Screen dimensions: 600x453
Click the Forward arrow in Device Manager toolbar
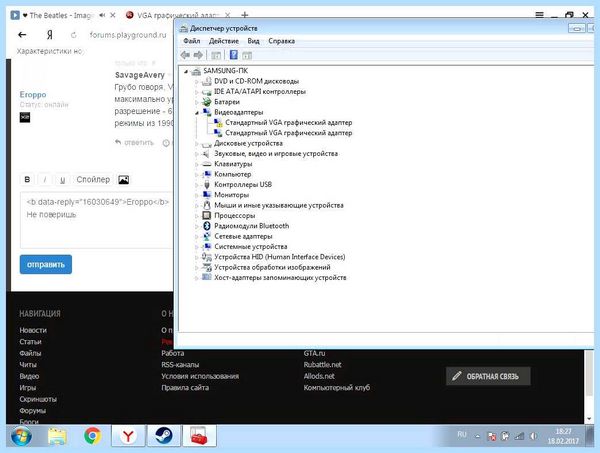[198, 55]
